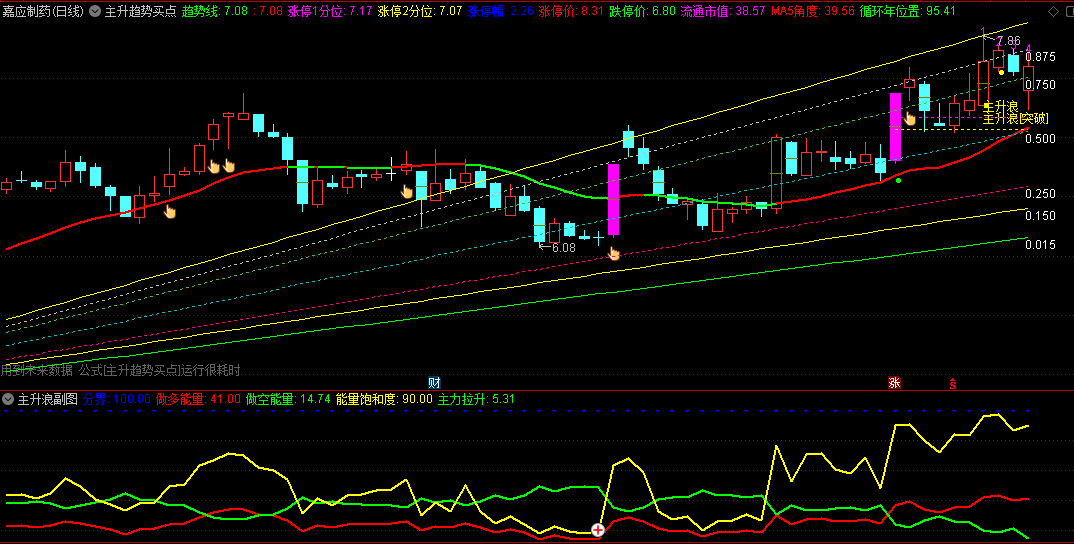This screenshot has width=1074, height=544.
Task: Click the 0.015 channel level label
Action: tap(1040, 245)
